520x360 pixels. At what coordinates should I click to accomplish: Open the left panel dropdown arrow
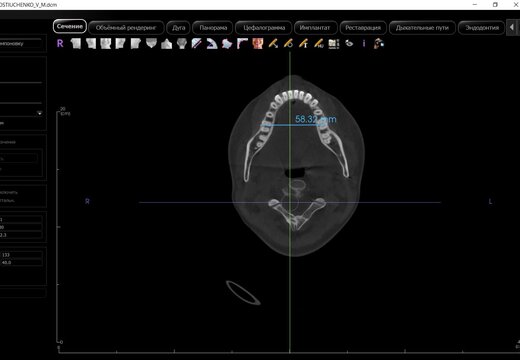coord(40,113)
